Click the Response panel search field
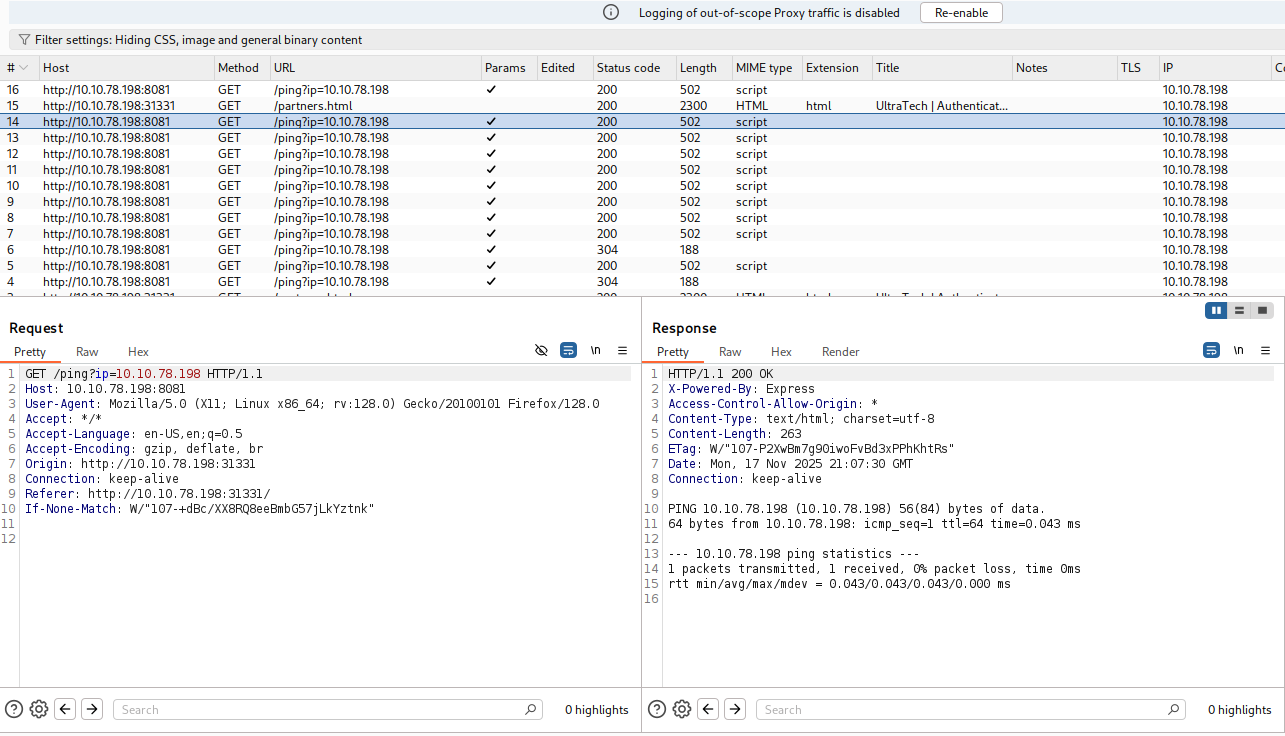This screenshot has width=1285, height=736. (960, 710)
